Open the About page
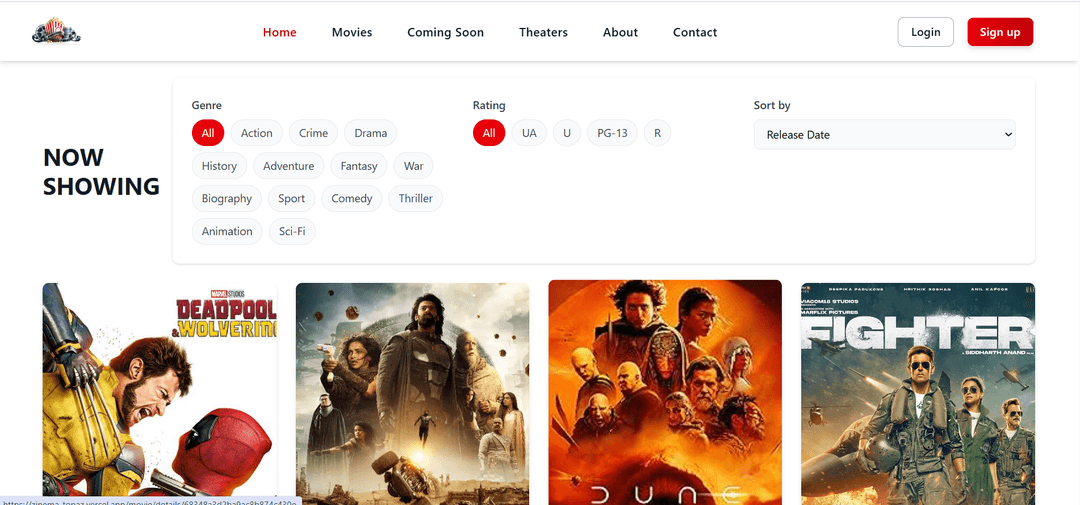 (x=621, y=32)
